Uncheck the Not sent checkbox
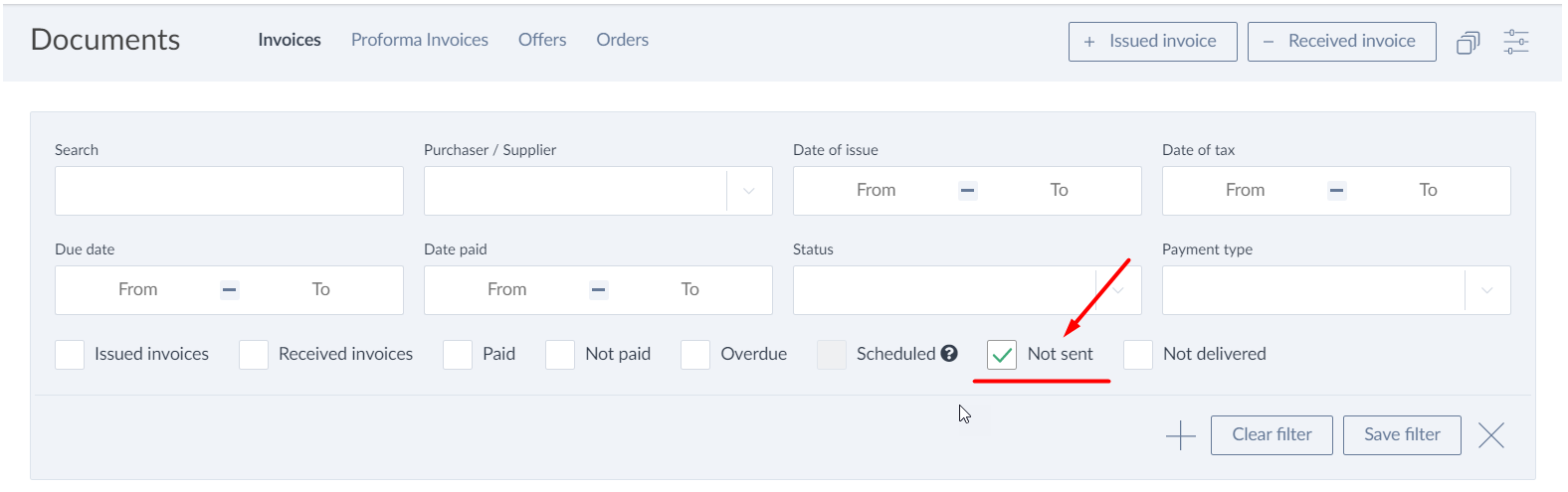 click(x=1002, y=355)
